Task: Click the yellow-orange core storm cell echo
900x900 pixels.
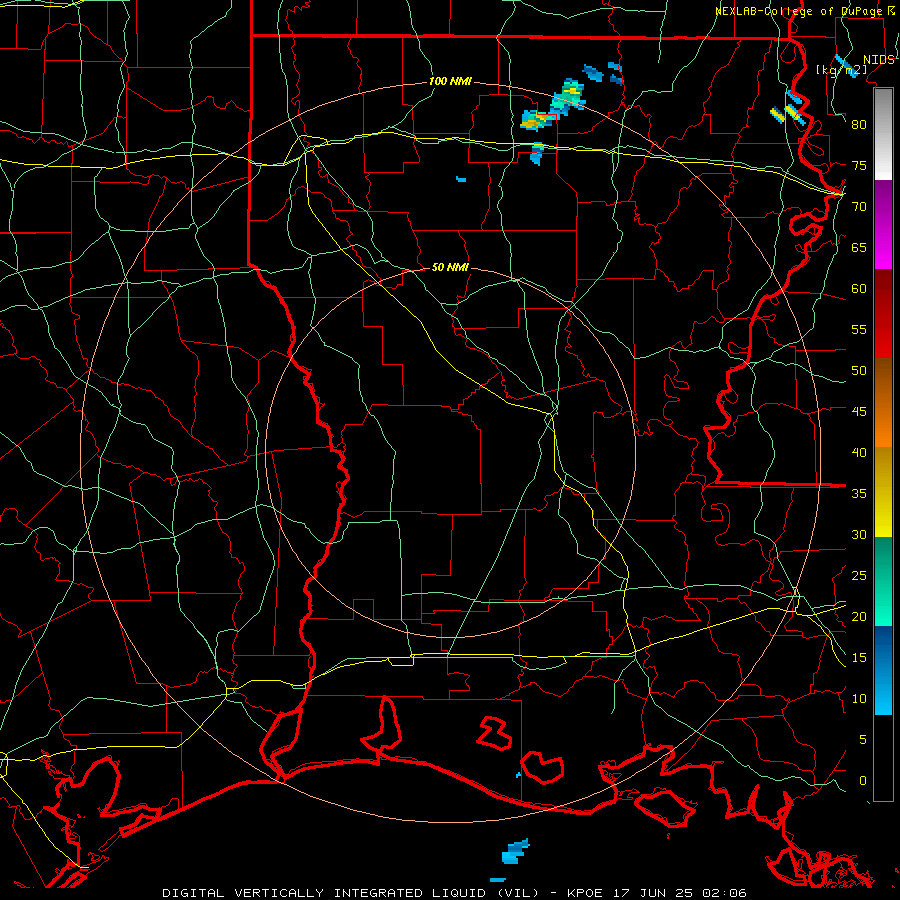Action: pos(535,121)
